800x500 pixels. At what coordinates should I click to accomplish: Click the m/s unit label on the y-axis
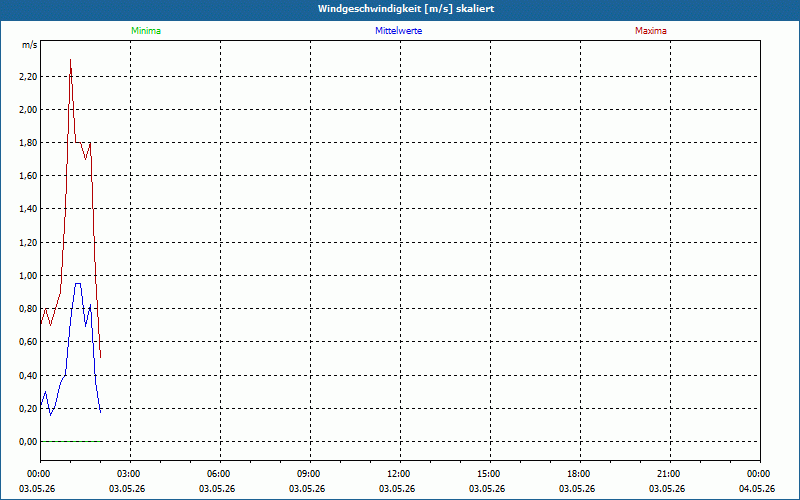[x=30, y=45]
